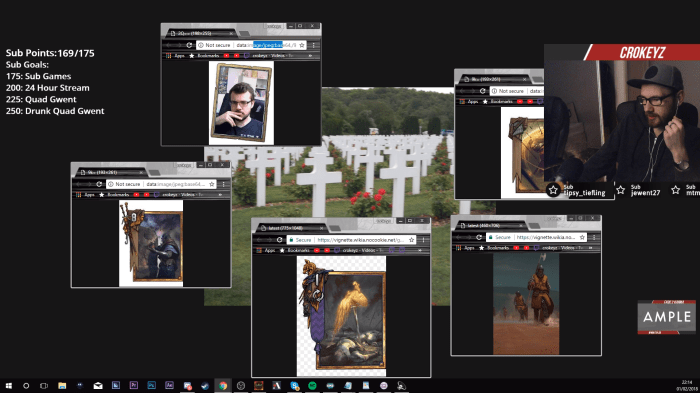Screen dimensions: 700x393
Task: Open File Explorer from taskbar
Action: (x=62, y=385)
